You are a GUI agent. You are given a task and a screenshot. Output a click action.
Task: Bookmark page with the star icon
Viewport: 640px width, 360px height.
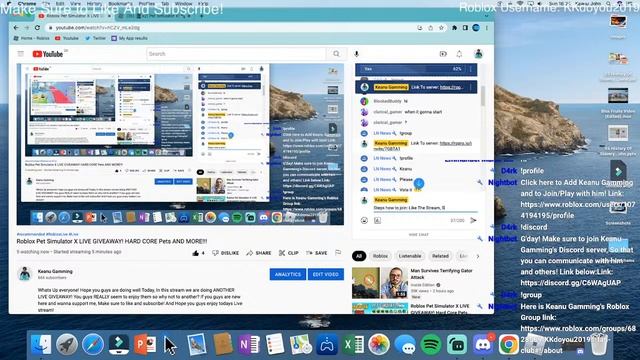[x=441, y=28]
